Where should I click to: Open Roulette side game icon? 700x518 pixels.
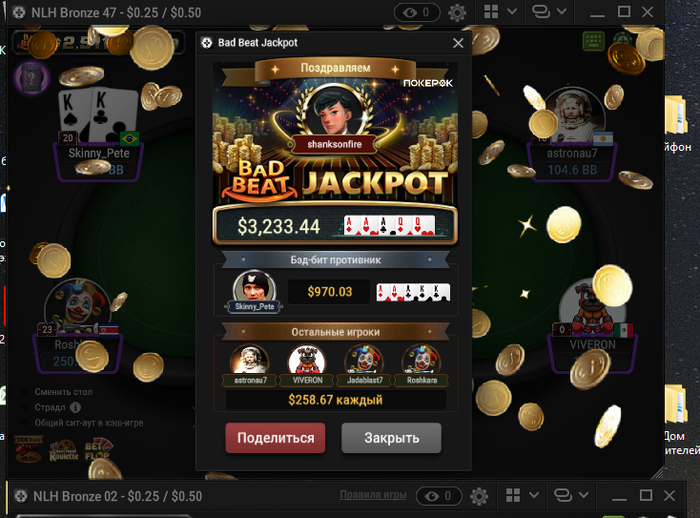(x=64, y=451)
